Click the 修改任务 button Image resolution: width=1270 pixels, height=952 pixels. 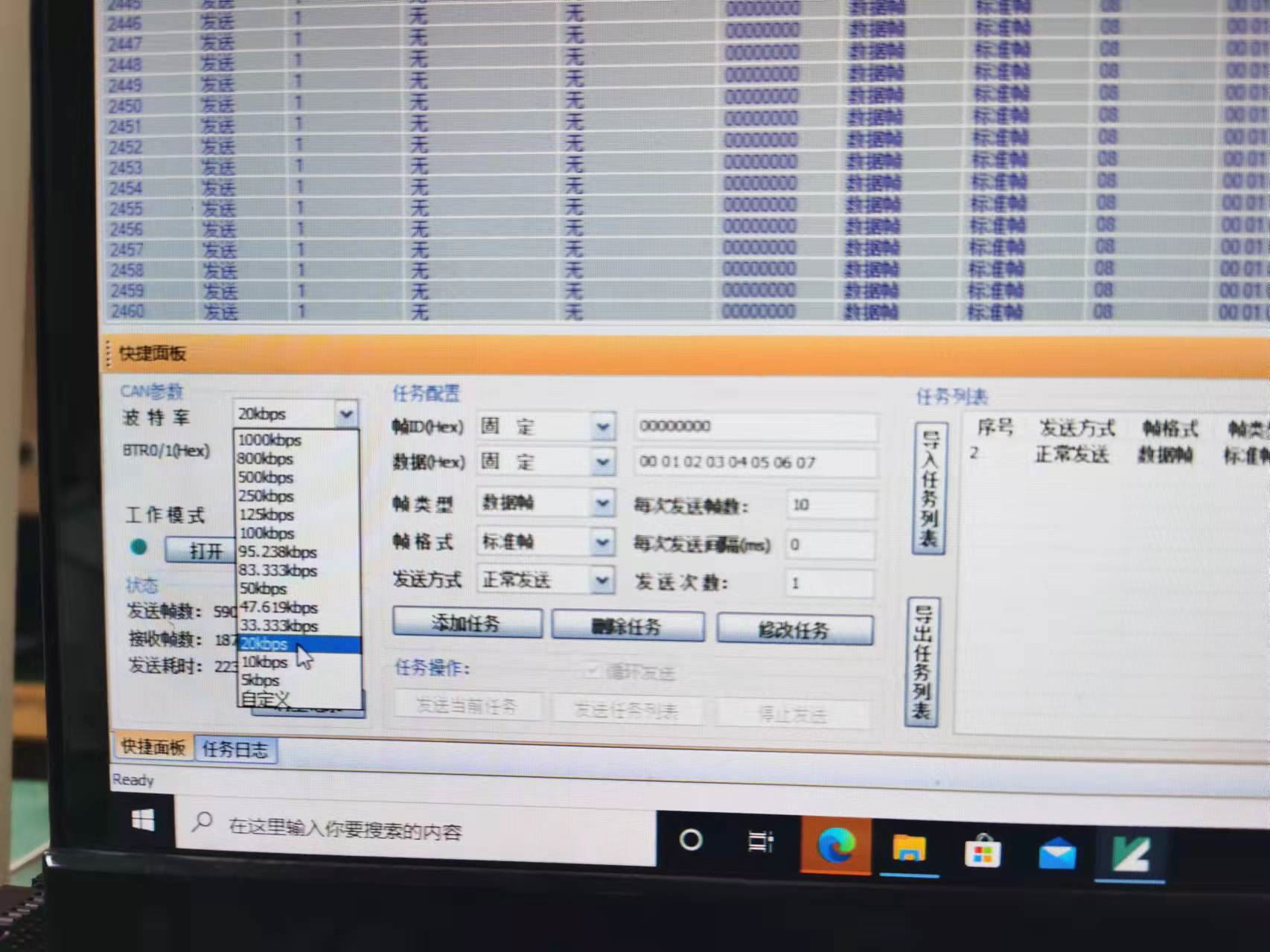click(x=794, y=630)
